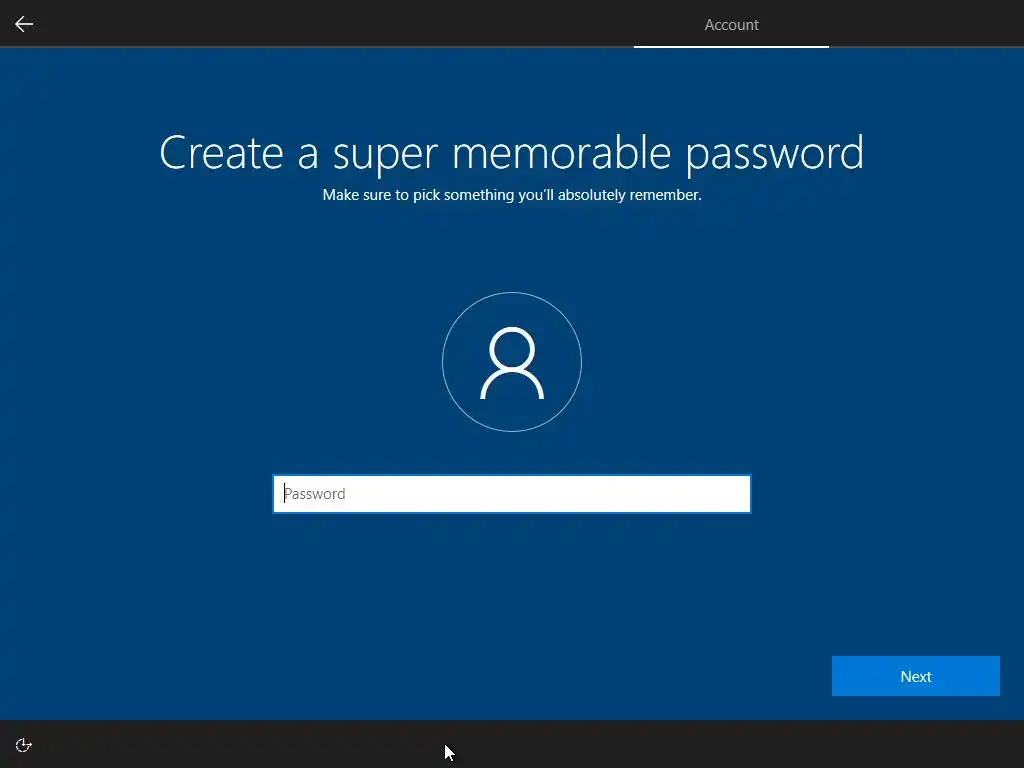Click the Password input field

click(511, 494)
